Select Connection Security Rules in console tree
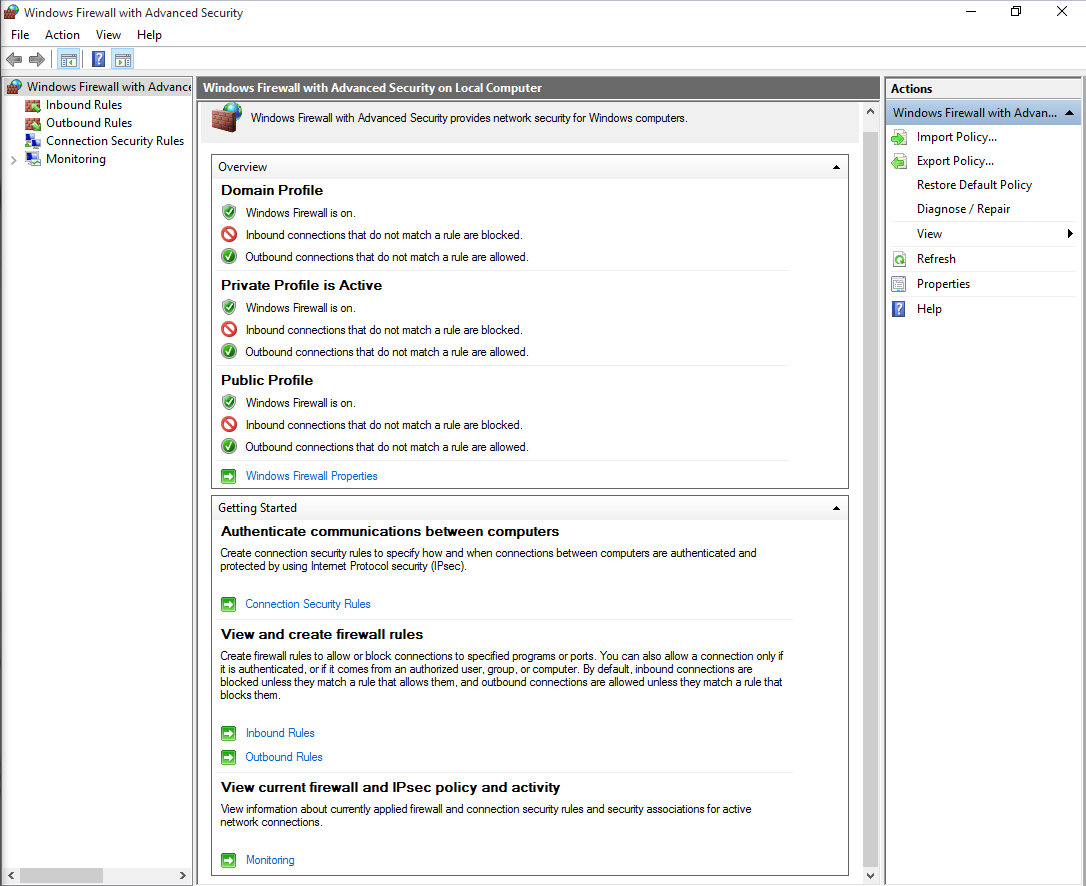1086x886 pixels. click(115, 141)
